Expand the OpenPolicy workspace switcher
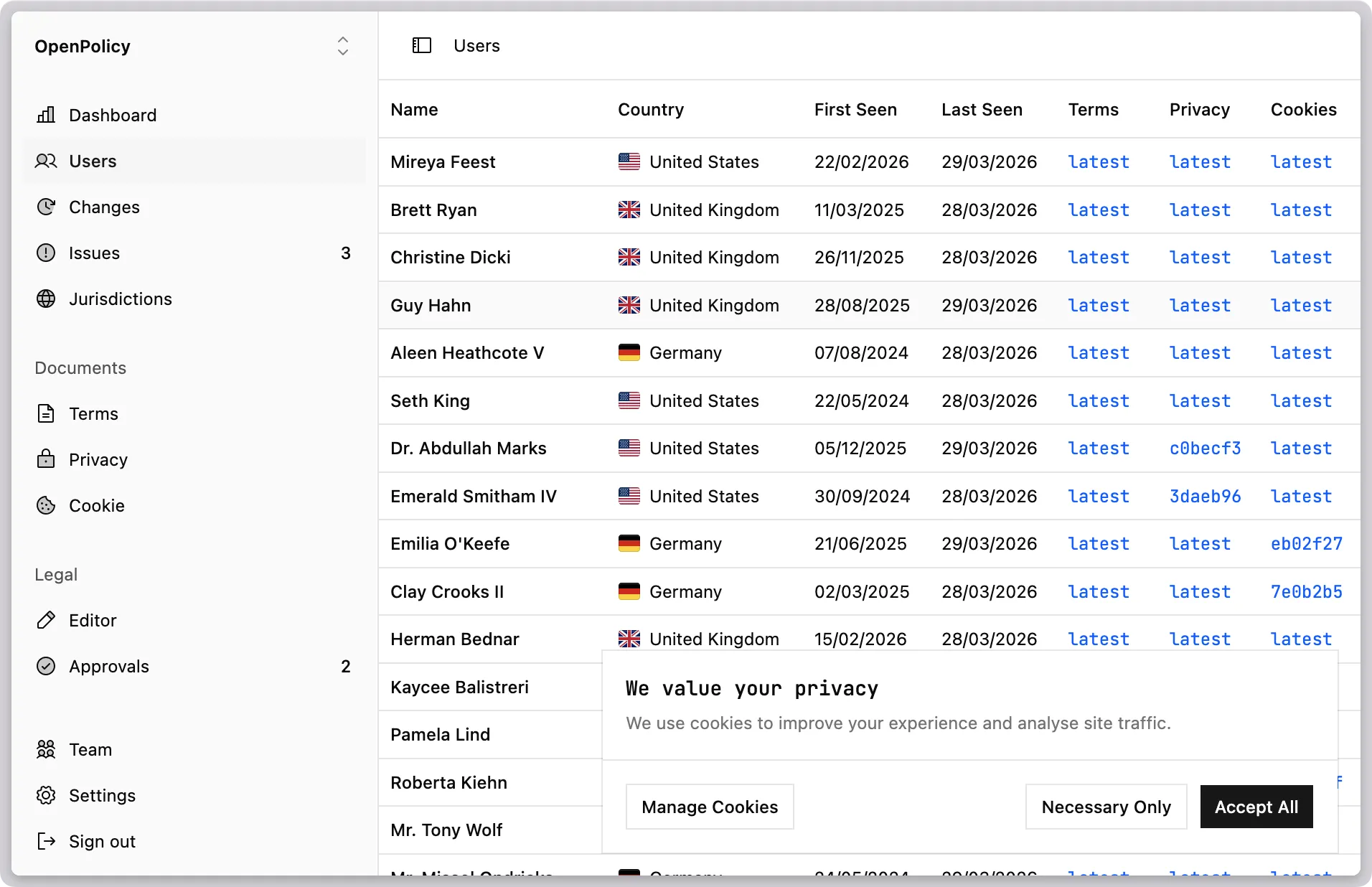Screen dimensions: 1372x887 point(342,46)
